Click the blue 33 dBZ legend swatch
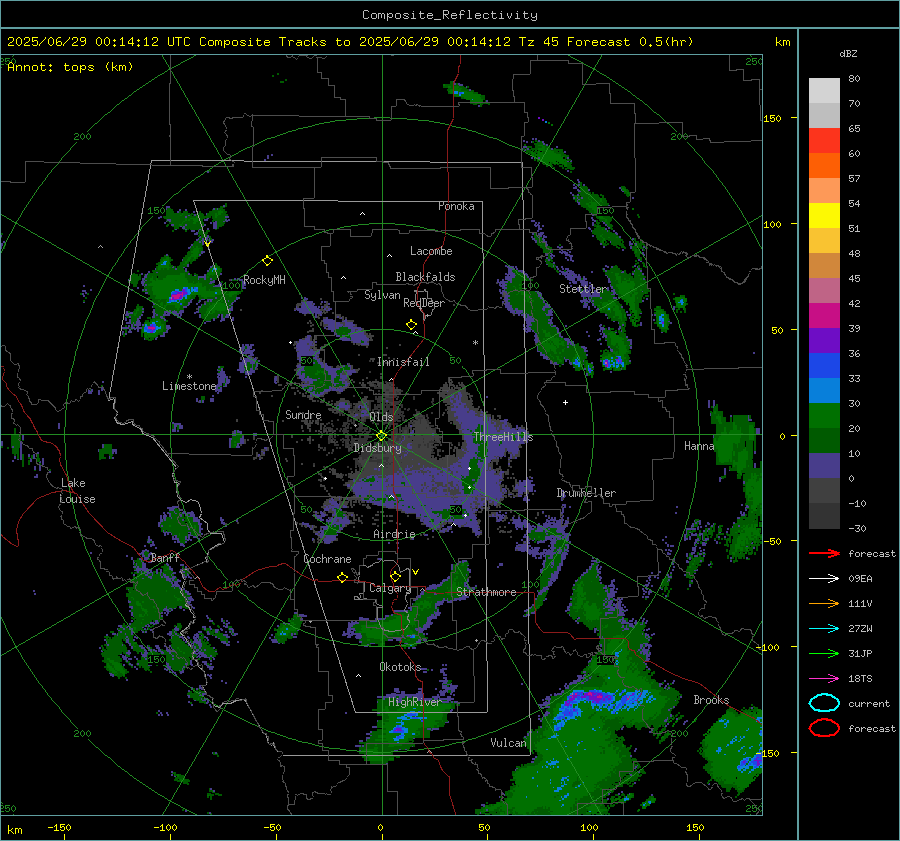 point(824,365)
